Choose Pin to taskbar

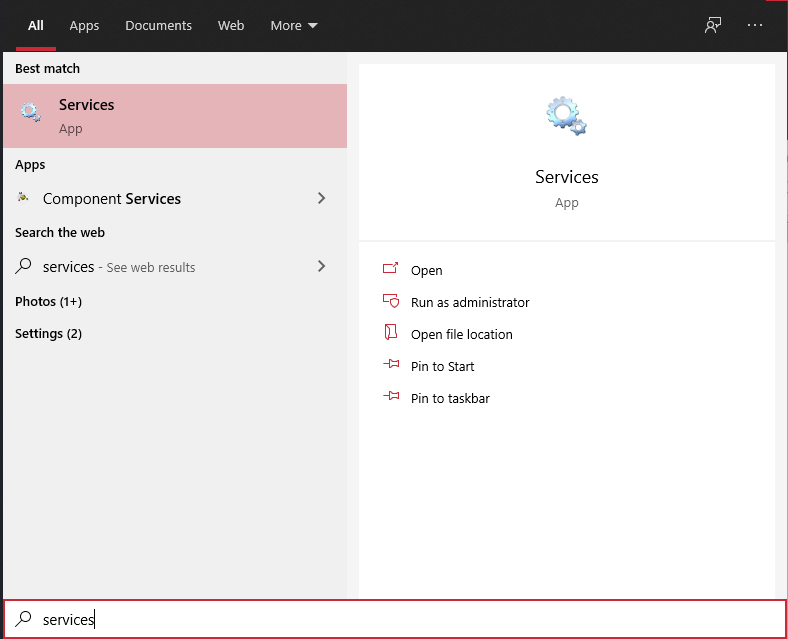(450, 398)
